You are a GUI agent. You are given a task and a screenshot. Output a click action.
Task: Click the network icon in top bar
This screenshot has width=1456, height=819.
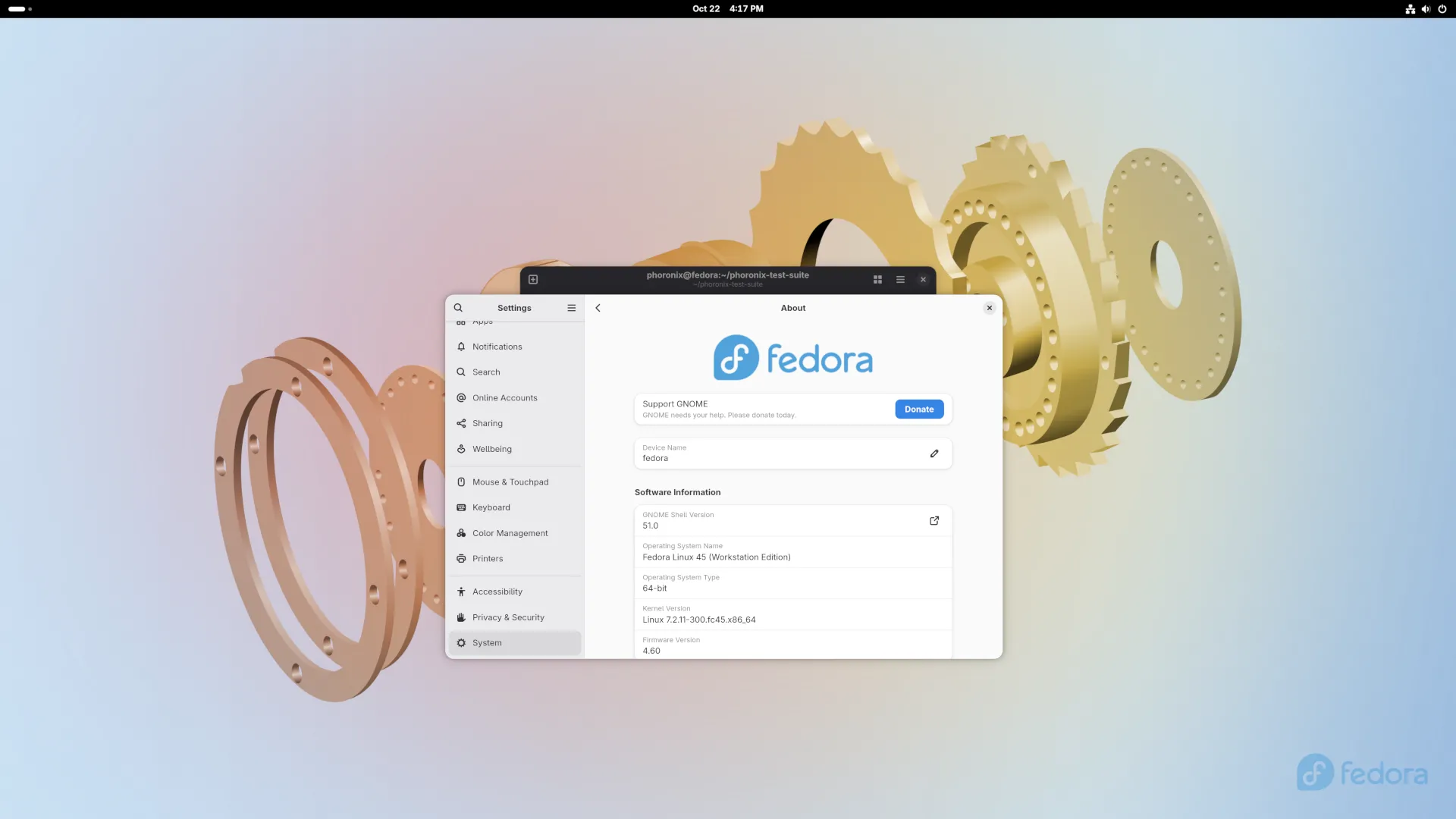1410,9
